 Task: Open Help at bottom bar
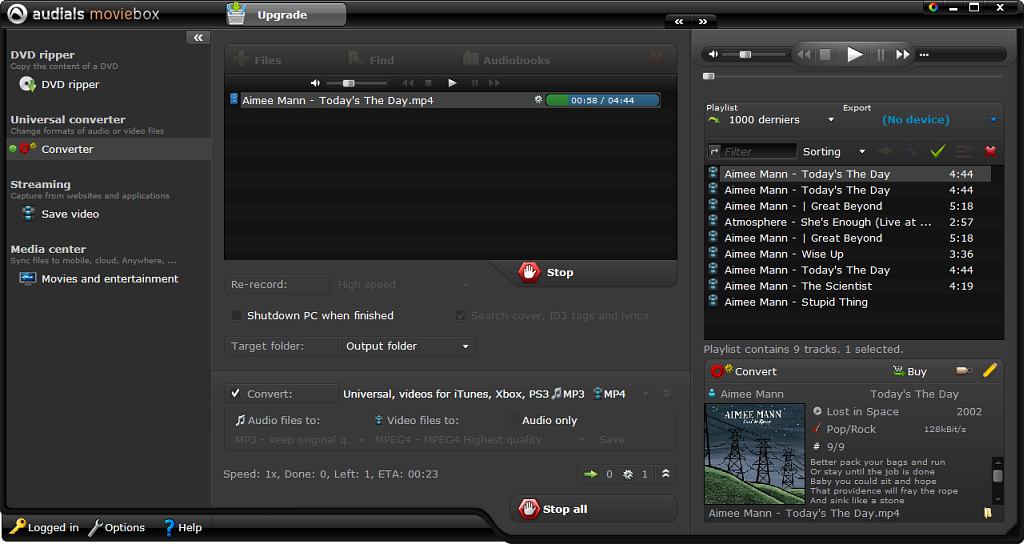click(x=182, y=527)
